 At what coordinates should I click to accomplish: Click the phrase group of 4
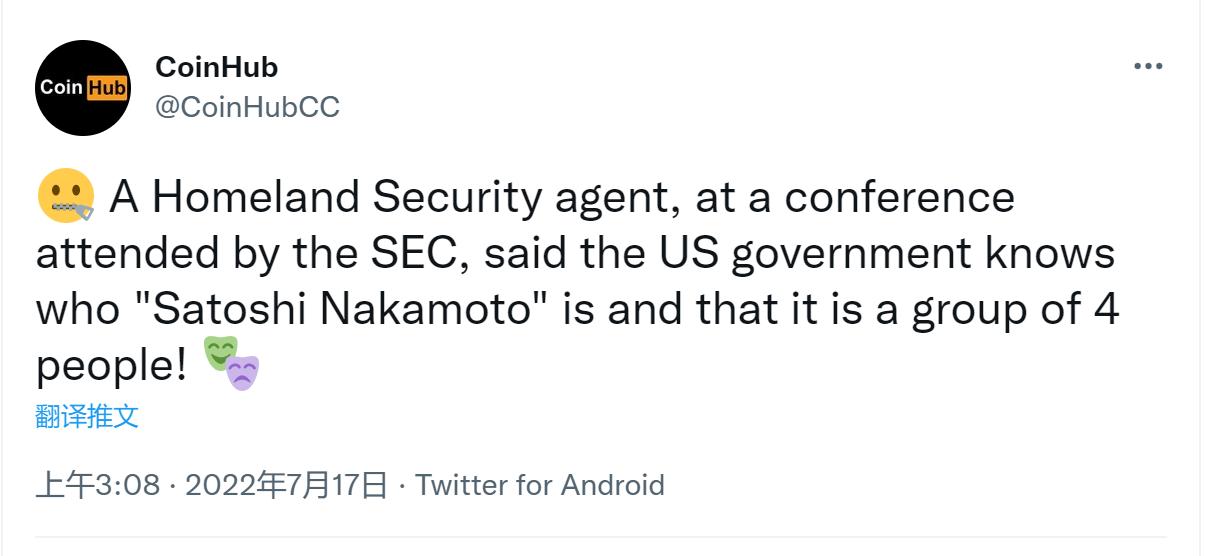[x=1012, y=310]
